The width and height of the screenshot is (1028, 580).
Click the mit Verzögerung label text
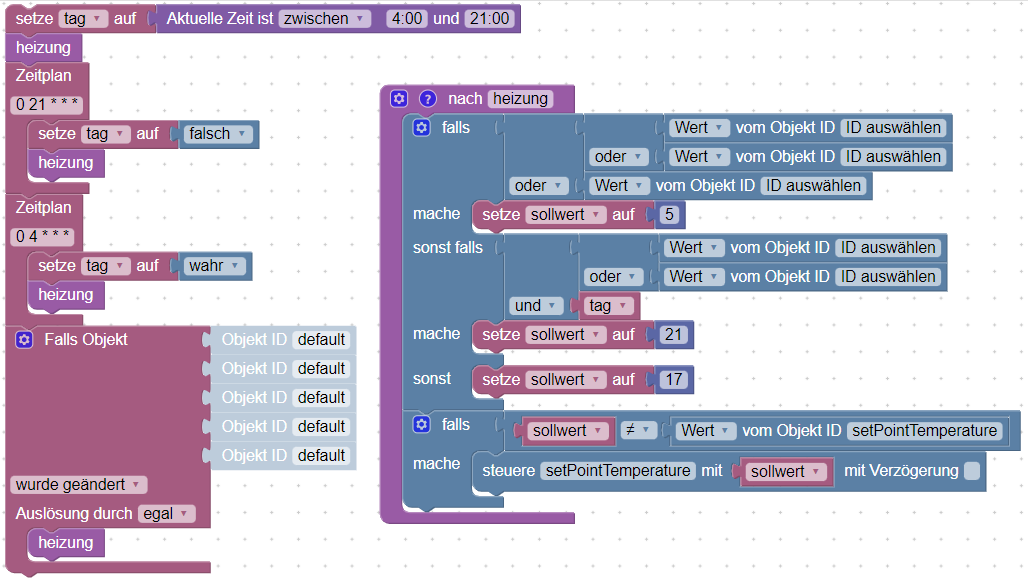tap(901, 471)
